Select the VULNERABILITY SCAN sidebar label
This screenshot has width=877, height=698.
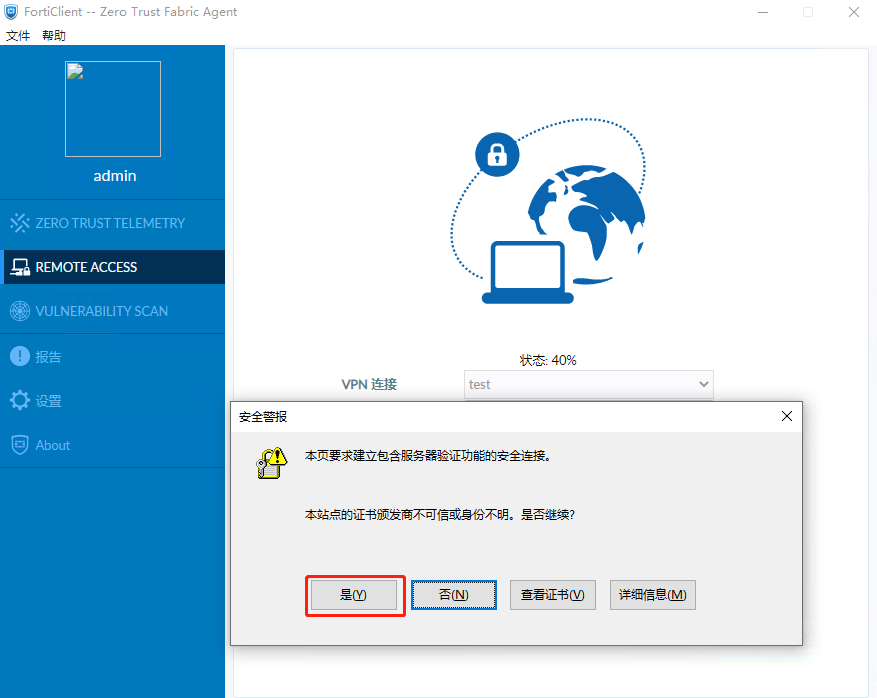point(102,311)
